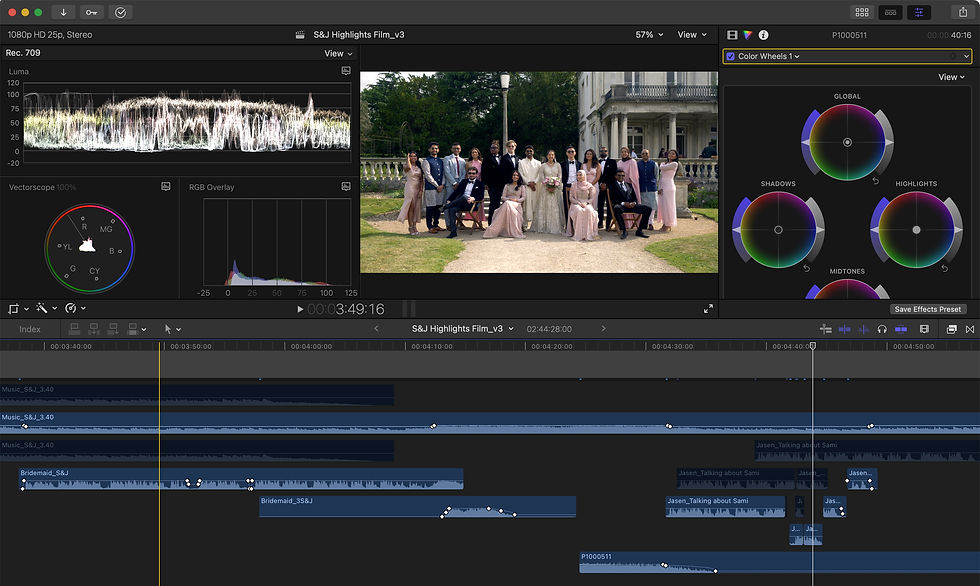Click the Retime icon below the viewer
The image size is (980, 586).
[x=70, y=308]
